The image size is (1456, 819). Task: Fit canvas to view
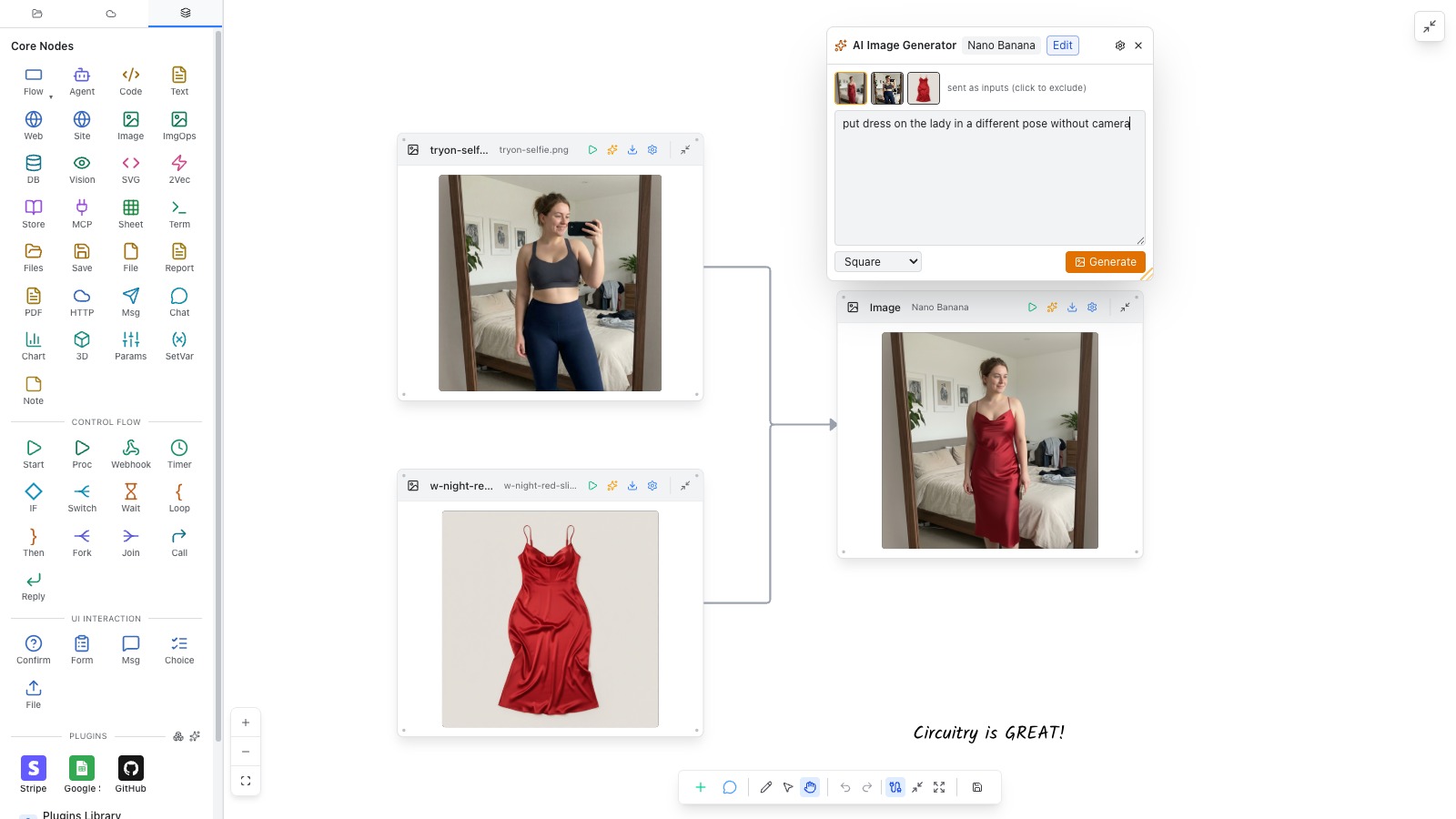point(246,781)
